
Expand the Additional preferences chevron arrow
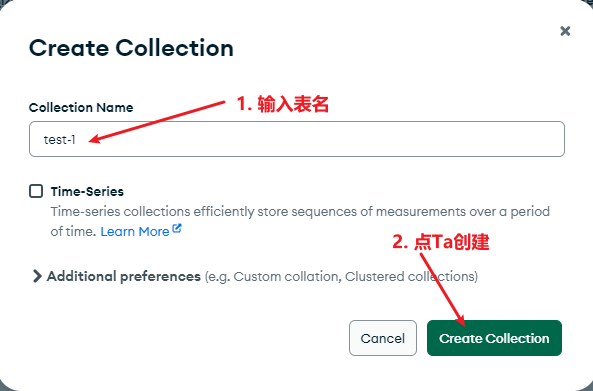[x=37, y=276]
